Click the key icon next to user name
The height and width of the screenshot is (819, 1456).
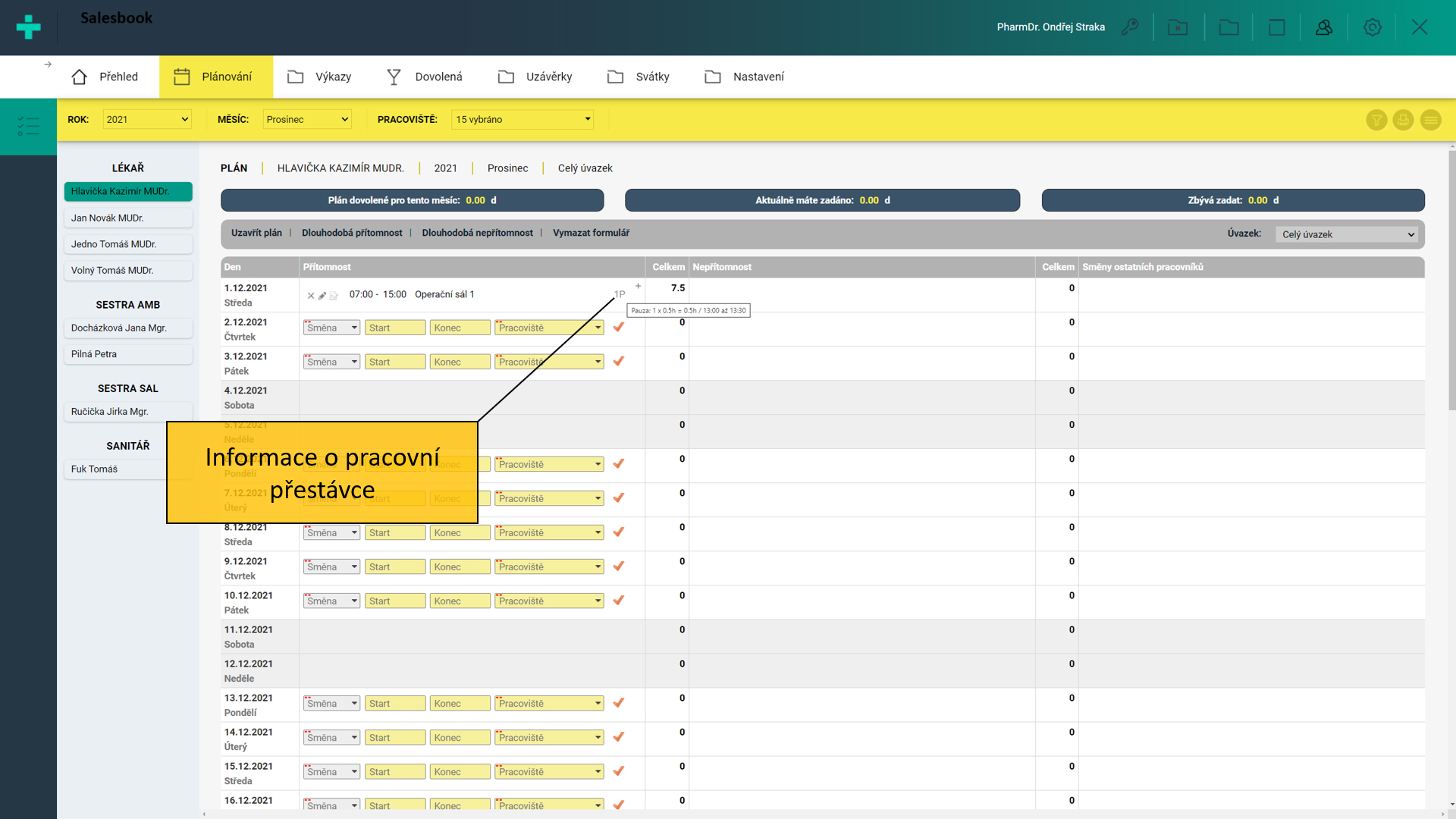point(1130,27)
